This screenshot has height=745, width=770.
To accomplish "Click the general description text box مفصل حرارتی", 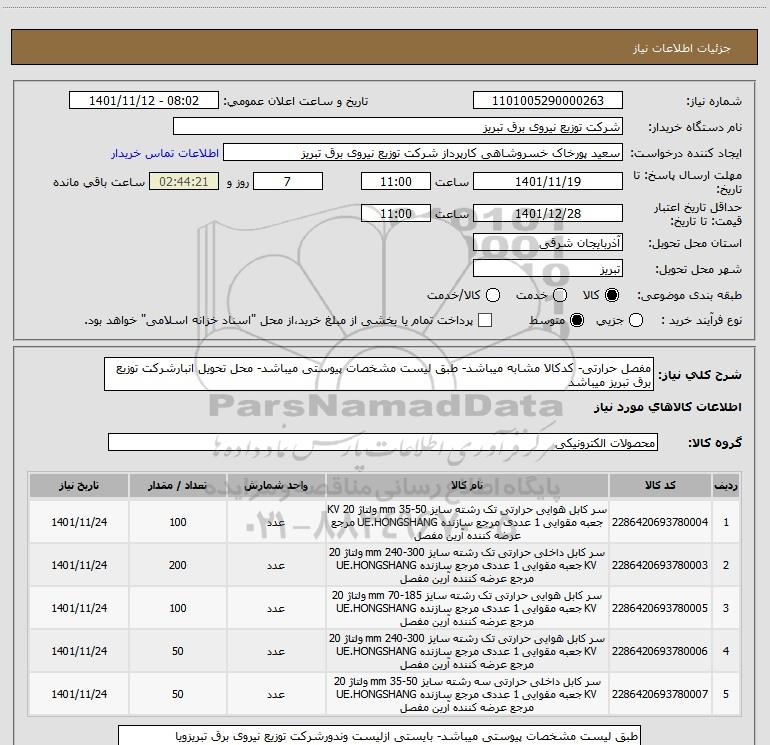I will (x=379, y=374).
